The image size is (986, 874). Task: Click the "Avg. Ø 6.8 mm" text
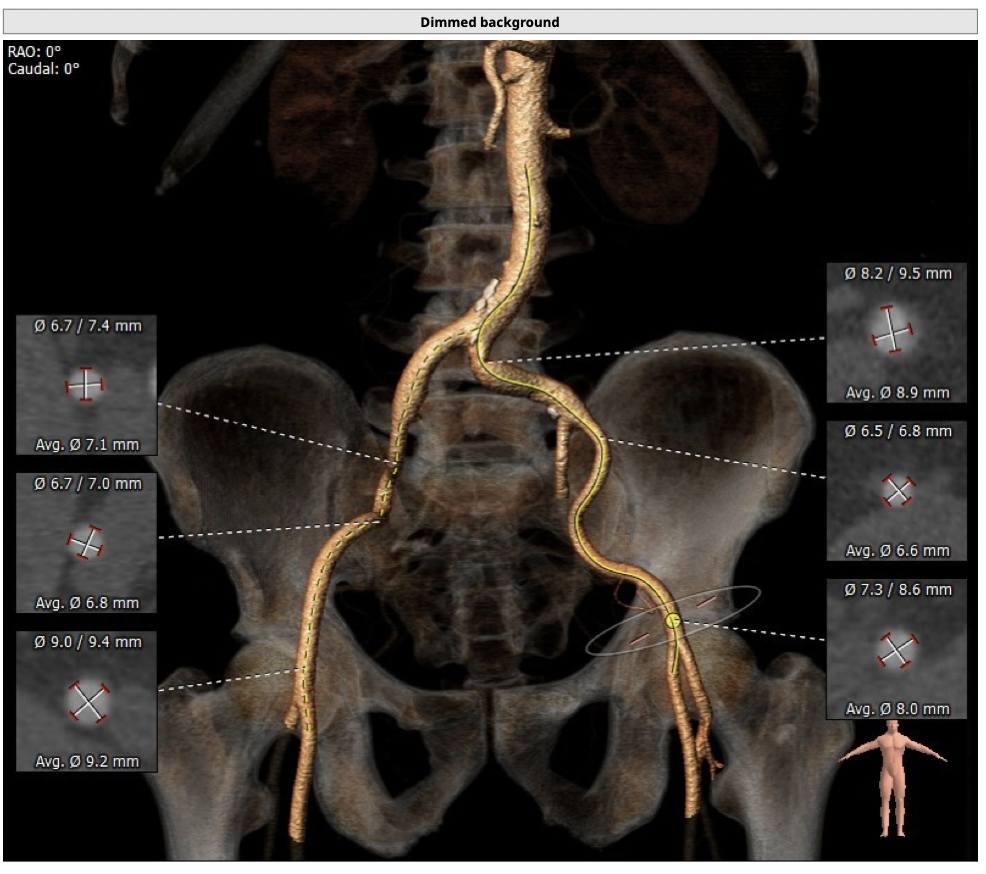tap(87, 603)
